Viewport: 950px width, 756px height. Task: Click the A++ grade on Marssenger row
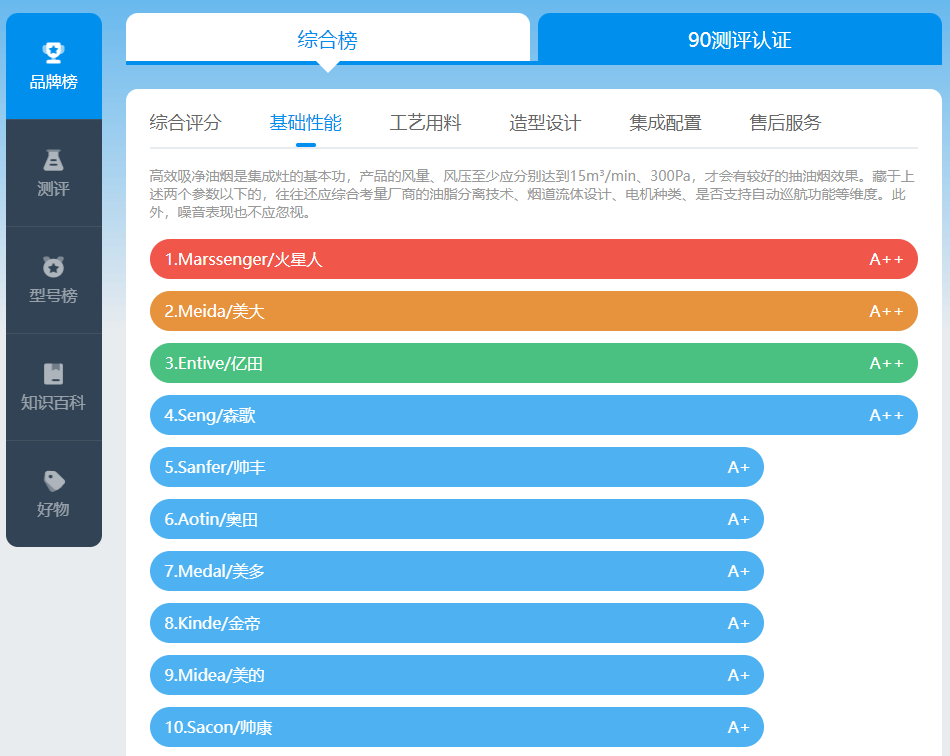(x=886, y=259)
